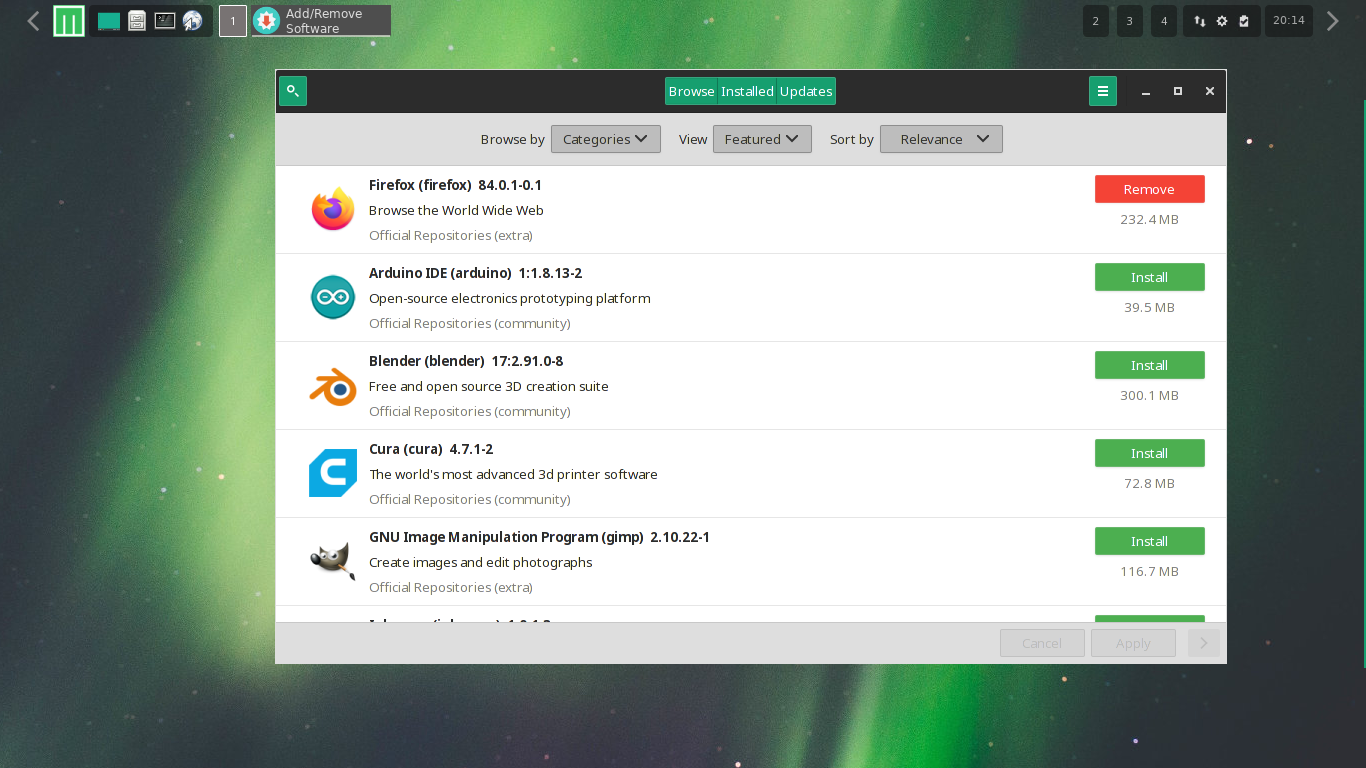This screenshot has height=768, width=1366.
Task: Click the '72.8 MB' size for Cura
Action: click(1149, 483)
